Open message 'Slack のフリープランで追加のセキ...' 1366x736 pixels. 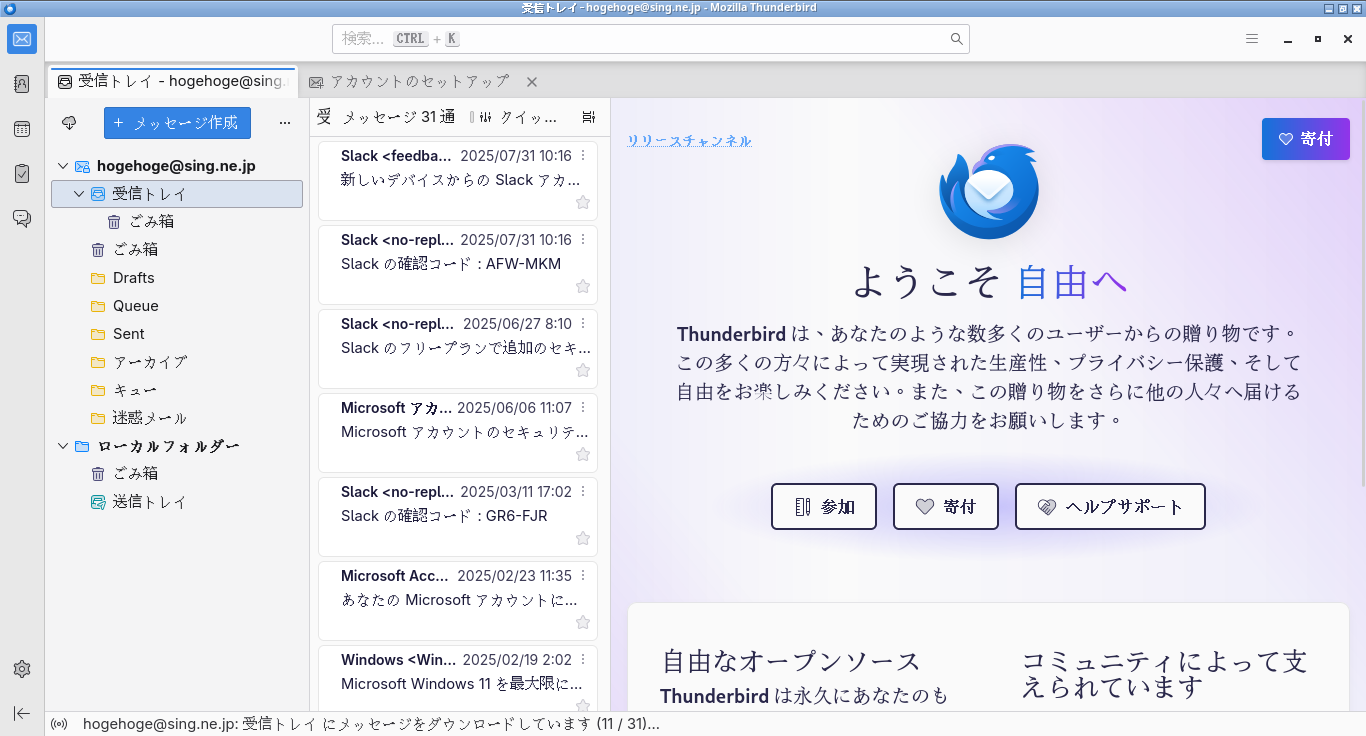coord(458,349)
